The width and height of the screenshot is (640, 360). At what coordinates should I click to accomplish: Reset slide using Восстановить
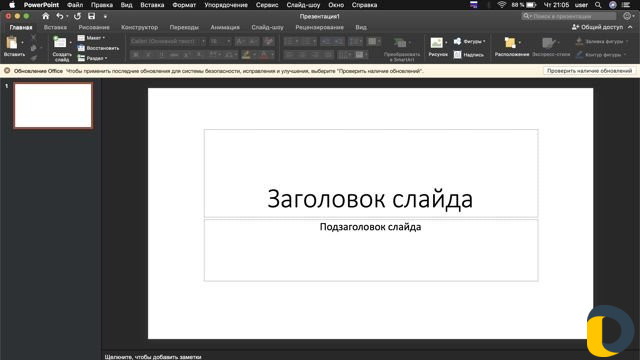[98, 48]
